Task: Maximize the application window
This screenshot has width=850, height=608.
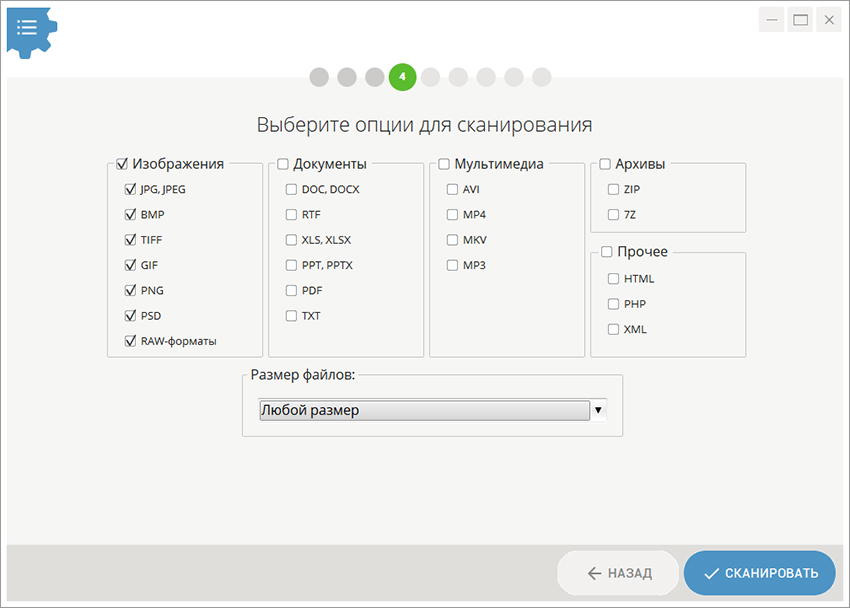Action: coord(800,19)
